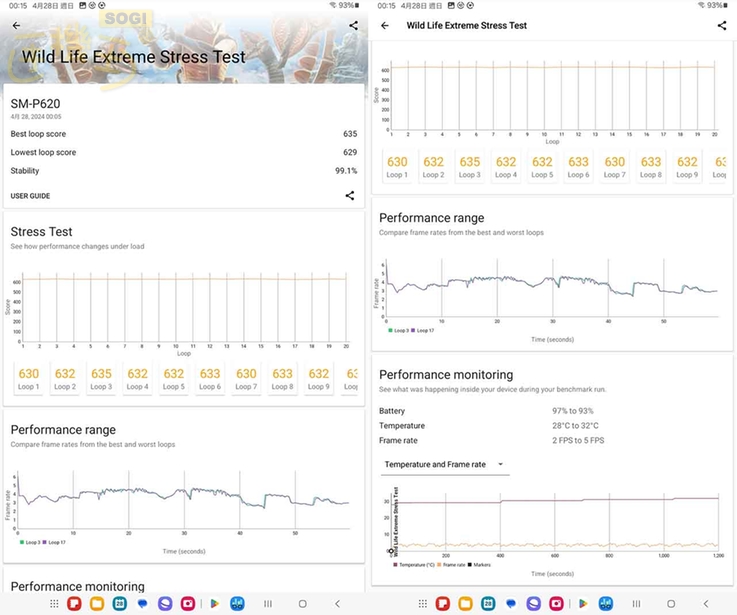Click Temperature value 28°C to 32°C
Viewport: 737px width, 615px height.
point(575,426)
